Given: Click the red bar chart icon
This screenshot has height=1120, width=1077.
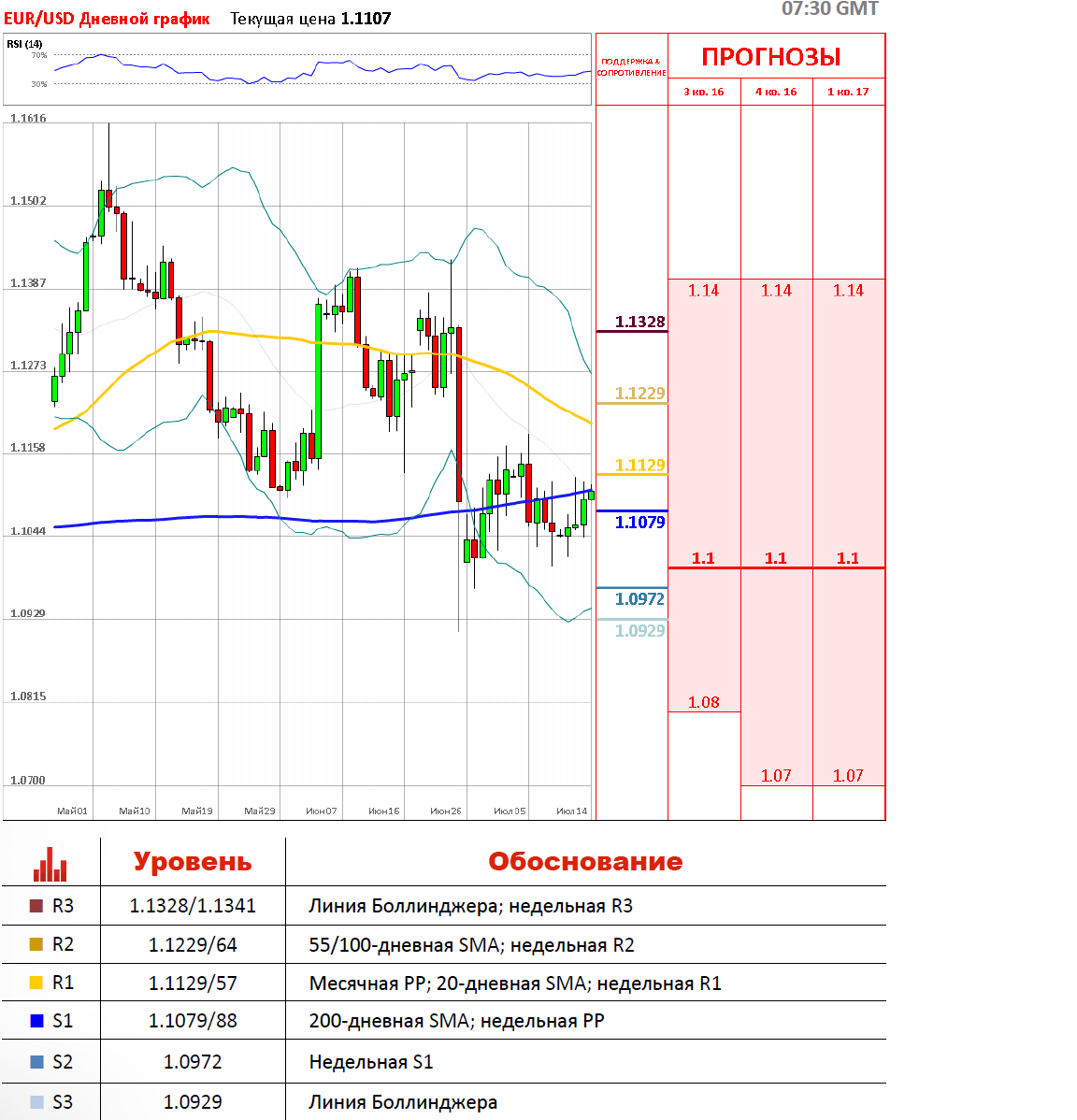Looking at the screenshot, I should 50,864.
